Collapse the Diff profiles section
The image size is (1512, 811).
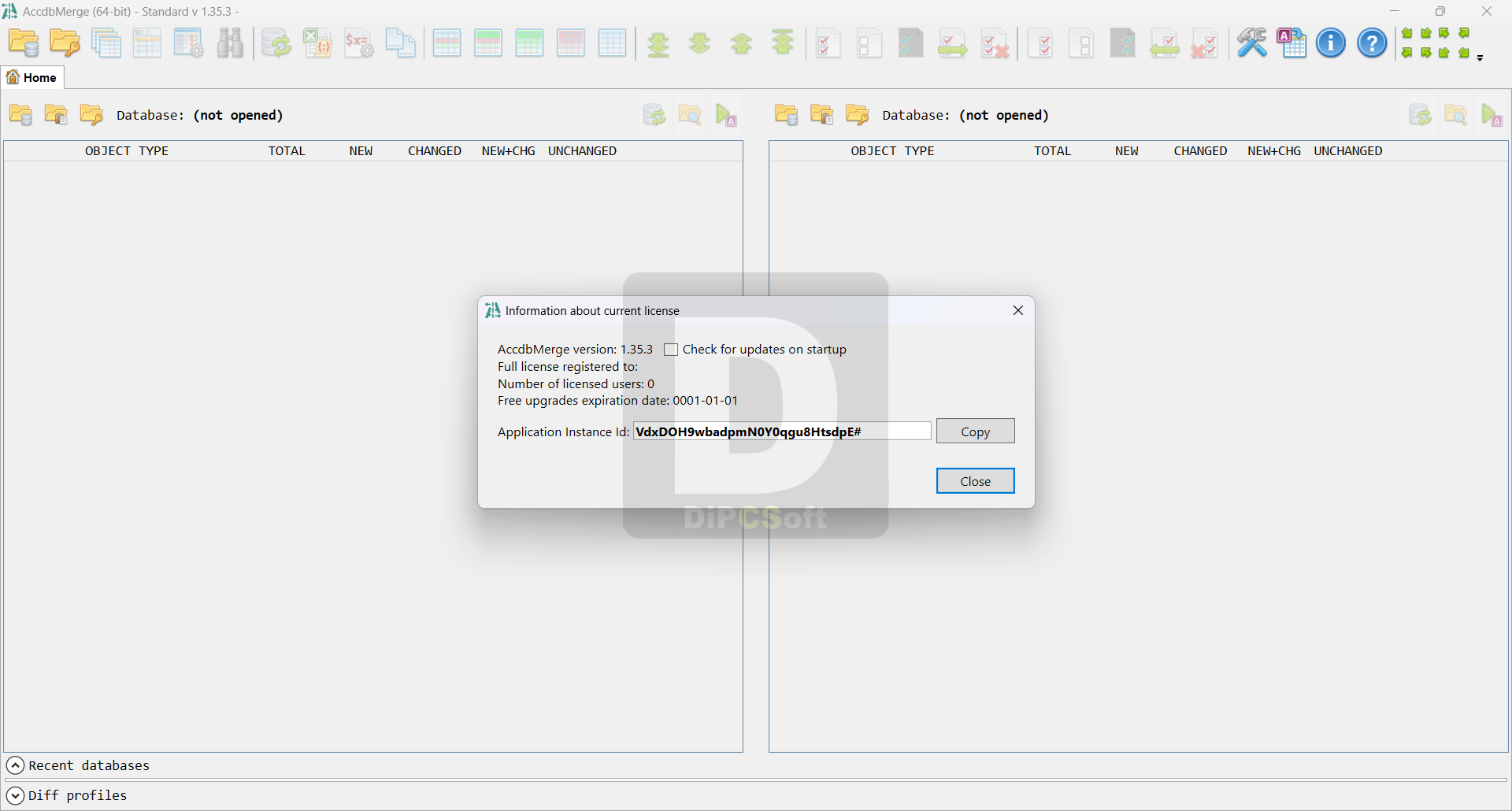[x=15, y=795]
